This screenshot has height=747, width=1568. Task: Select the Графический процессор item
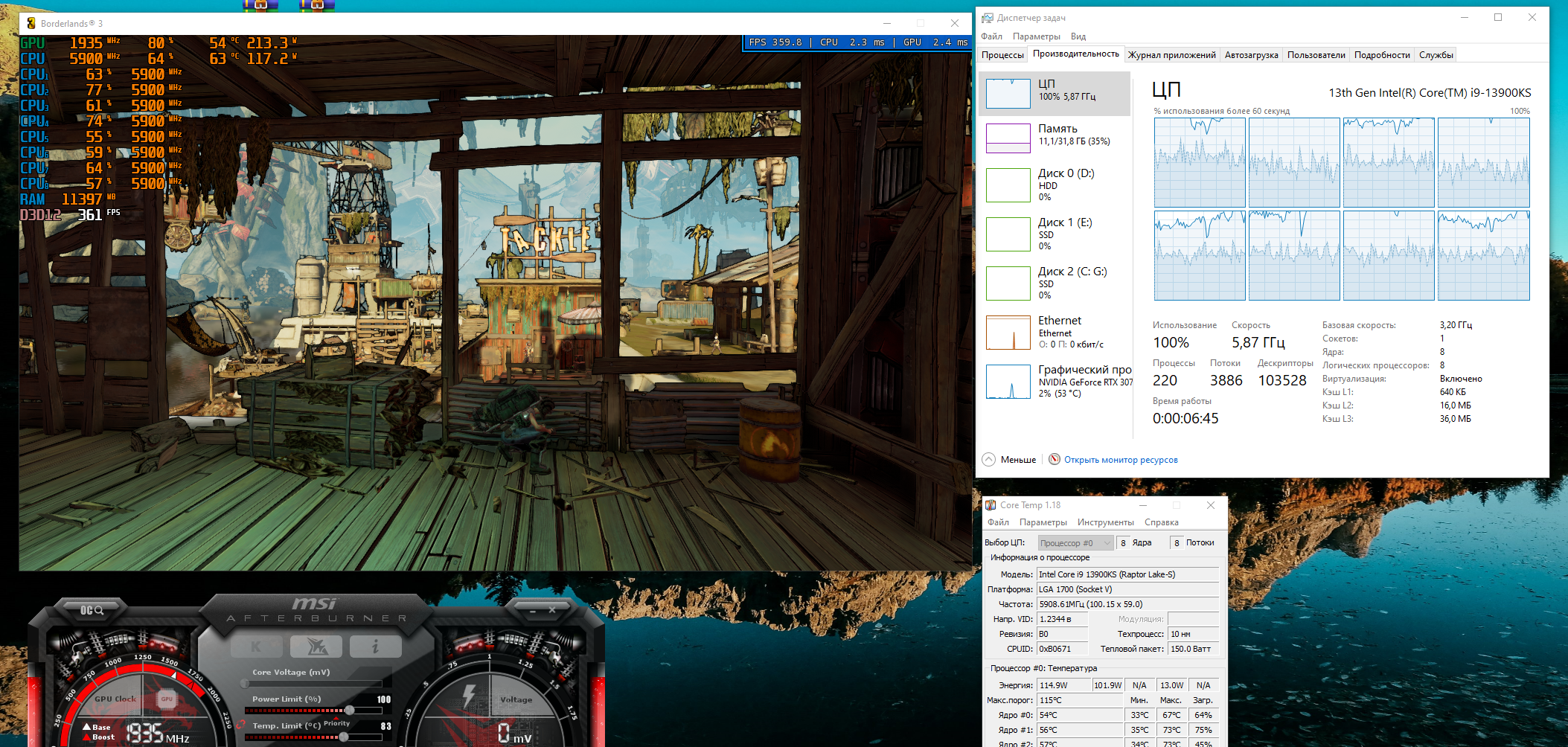1055,381
